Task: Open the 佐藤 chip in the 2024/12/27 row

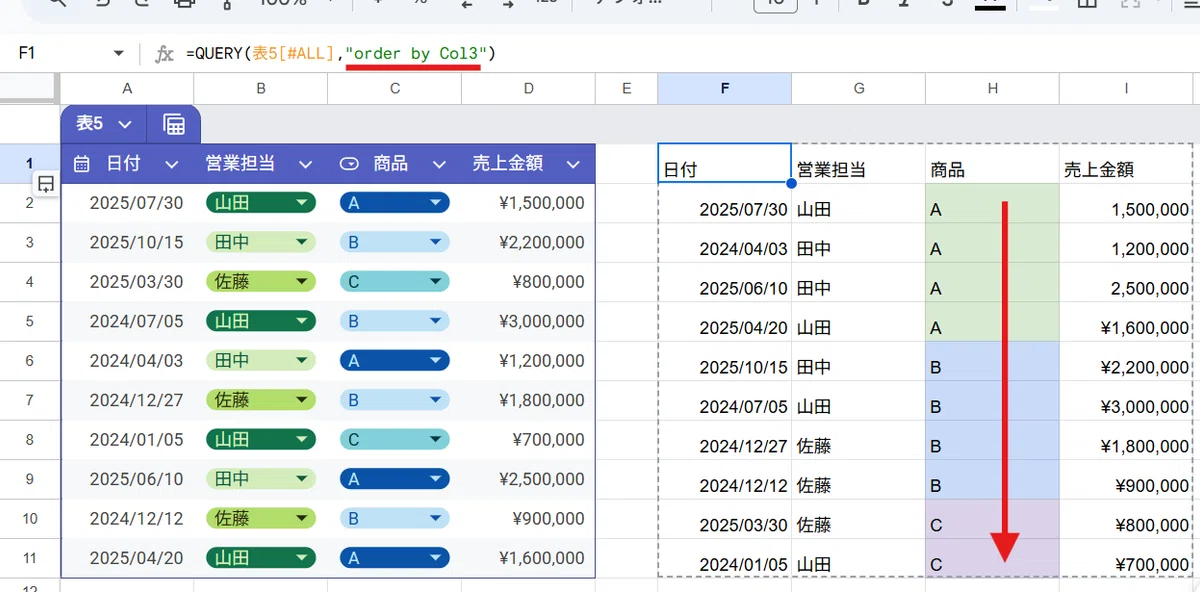Action: pos(261,400)
